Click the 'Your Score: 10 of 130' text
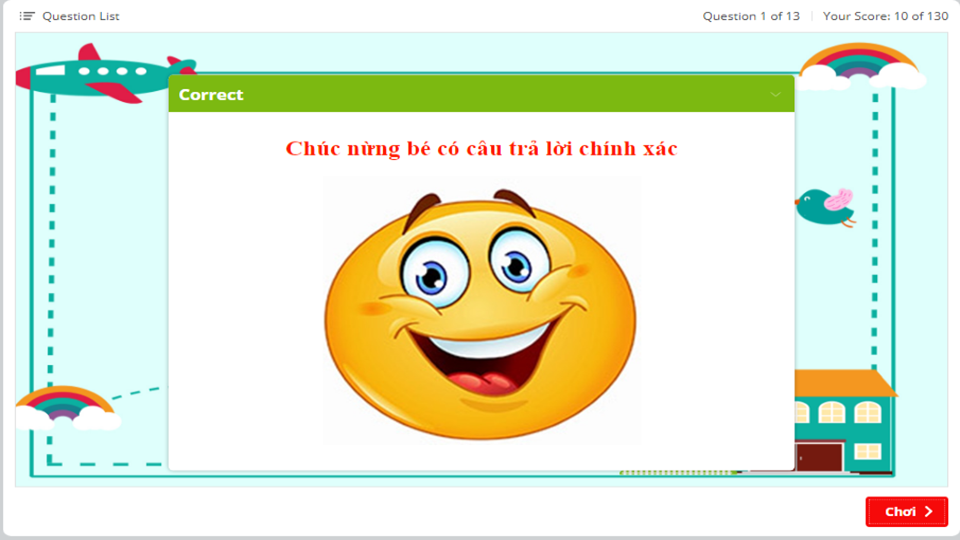 (885, 16)
